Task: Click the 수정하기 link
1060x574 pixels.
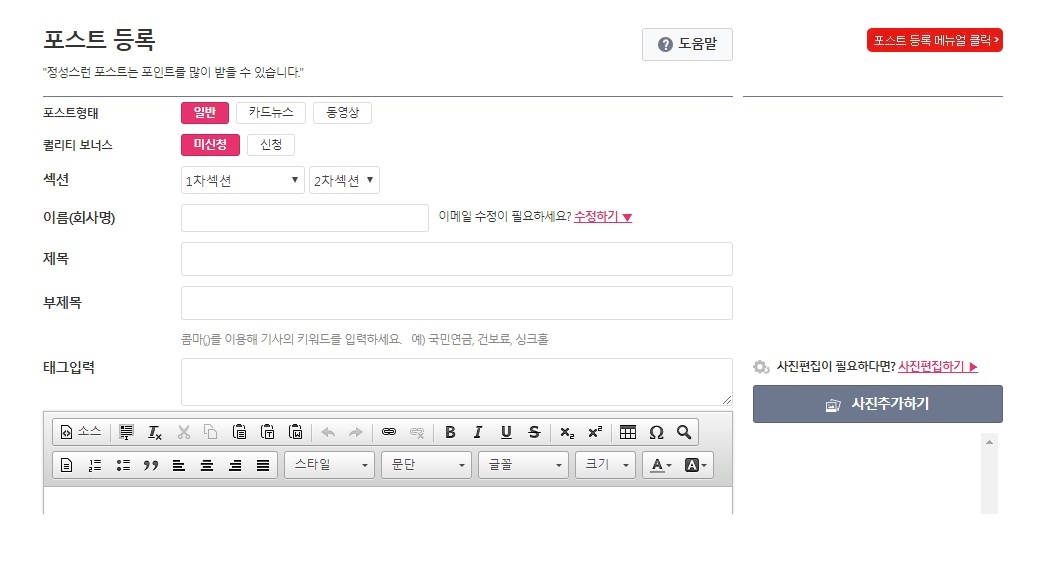Action: tap(603, 217)
